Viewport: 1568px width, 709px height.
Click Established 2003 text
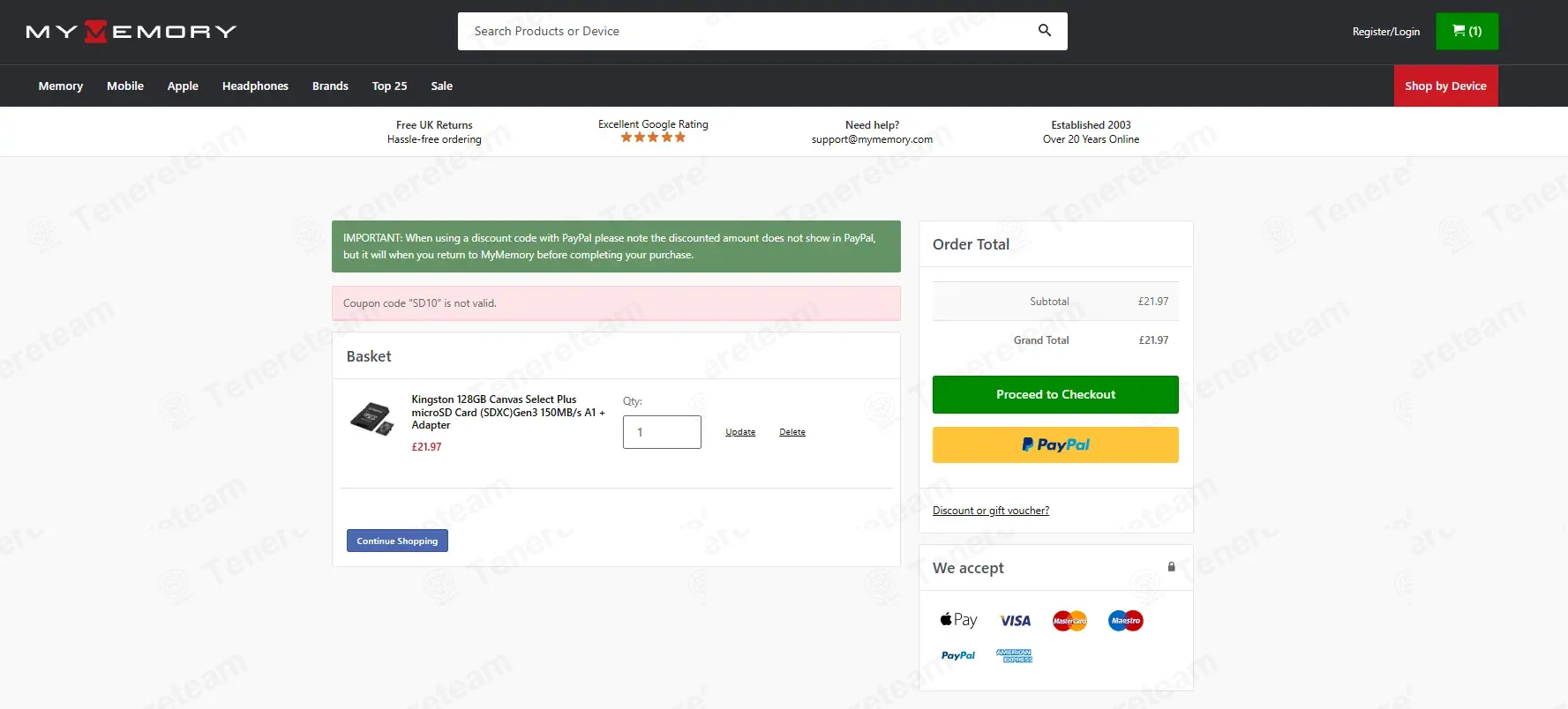point(1091,125)
